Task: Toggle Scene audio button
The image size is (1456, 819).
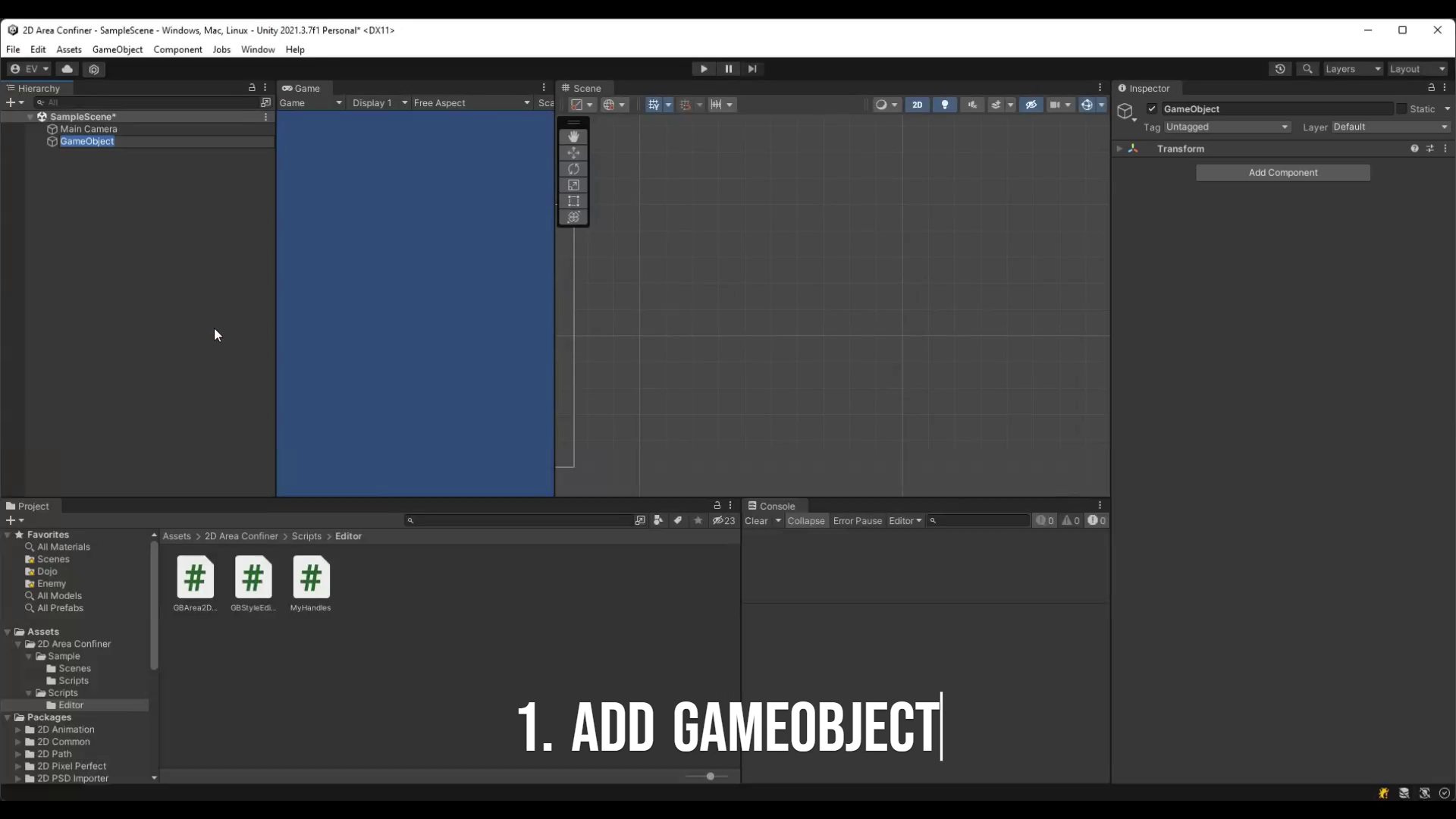Action: 972,105
